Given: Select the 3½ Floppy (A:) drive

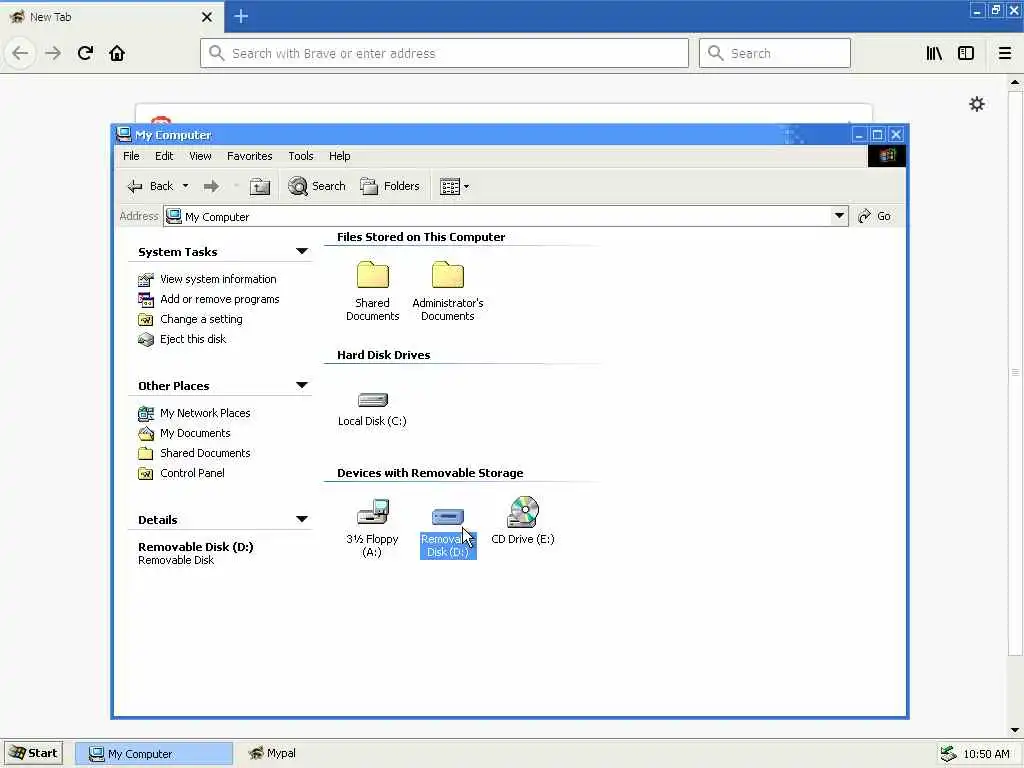Looking at the screenshot, I should tap(372, 527).
